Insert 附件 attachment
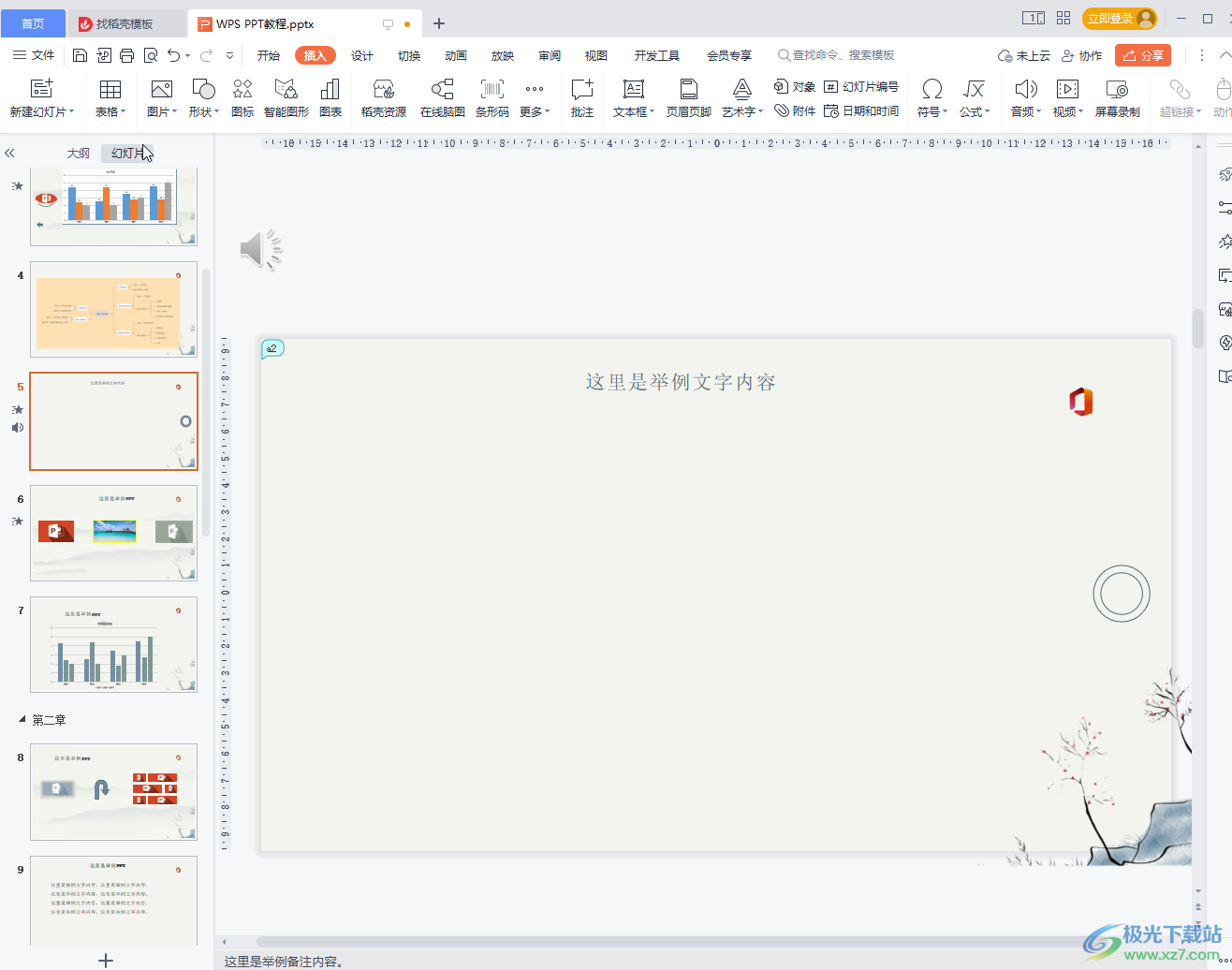The width and height of the screenshot is (1232, 970). click(795, 111)
